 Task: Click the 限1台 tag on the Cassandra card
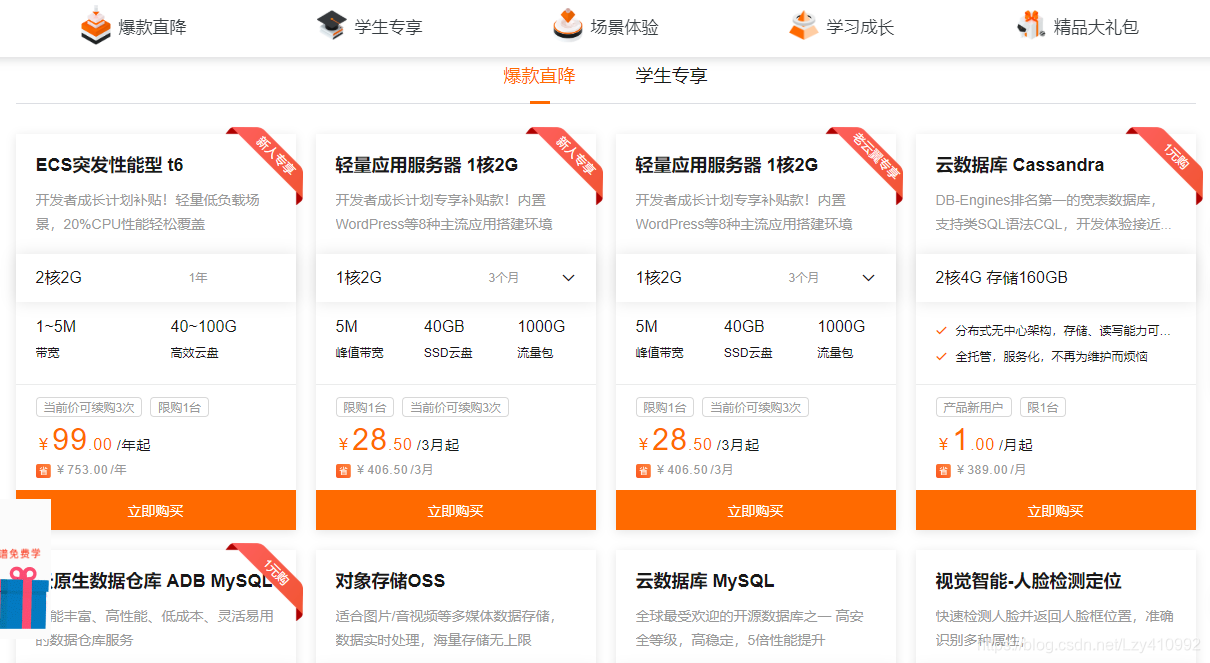(1043, 408)
